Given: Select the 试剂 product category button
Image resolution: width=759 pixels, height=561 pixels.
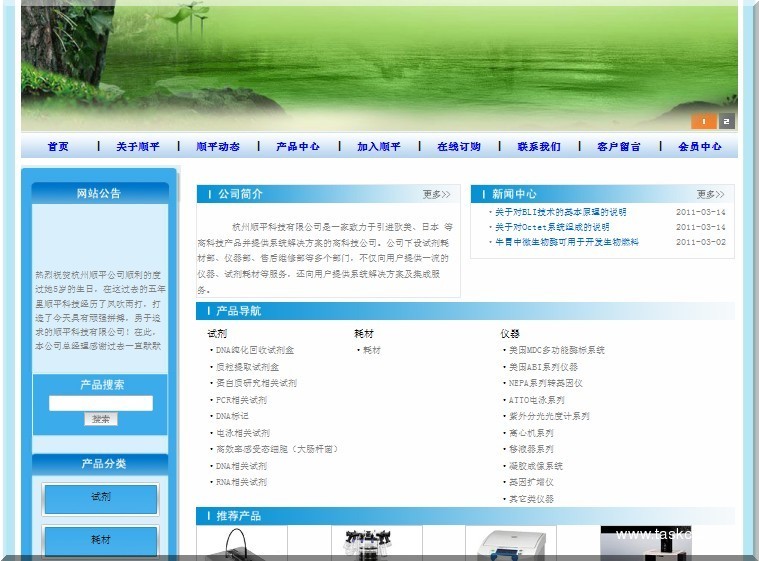Looking at the screenshot, I should click(x=101, y=498).
